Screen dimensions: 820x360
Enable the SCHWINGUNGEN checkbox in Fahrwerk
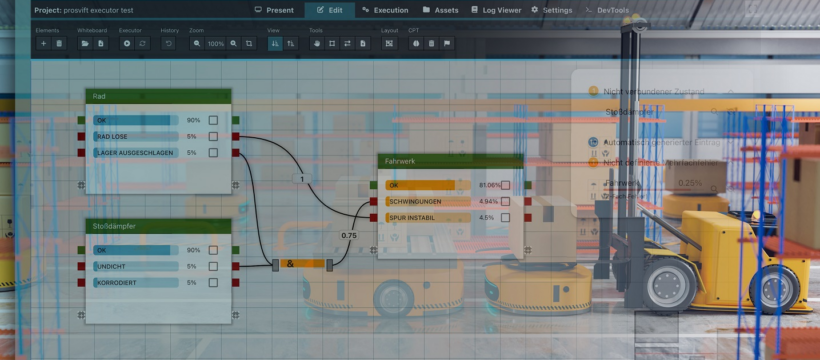(505, 201)
